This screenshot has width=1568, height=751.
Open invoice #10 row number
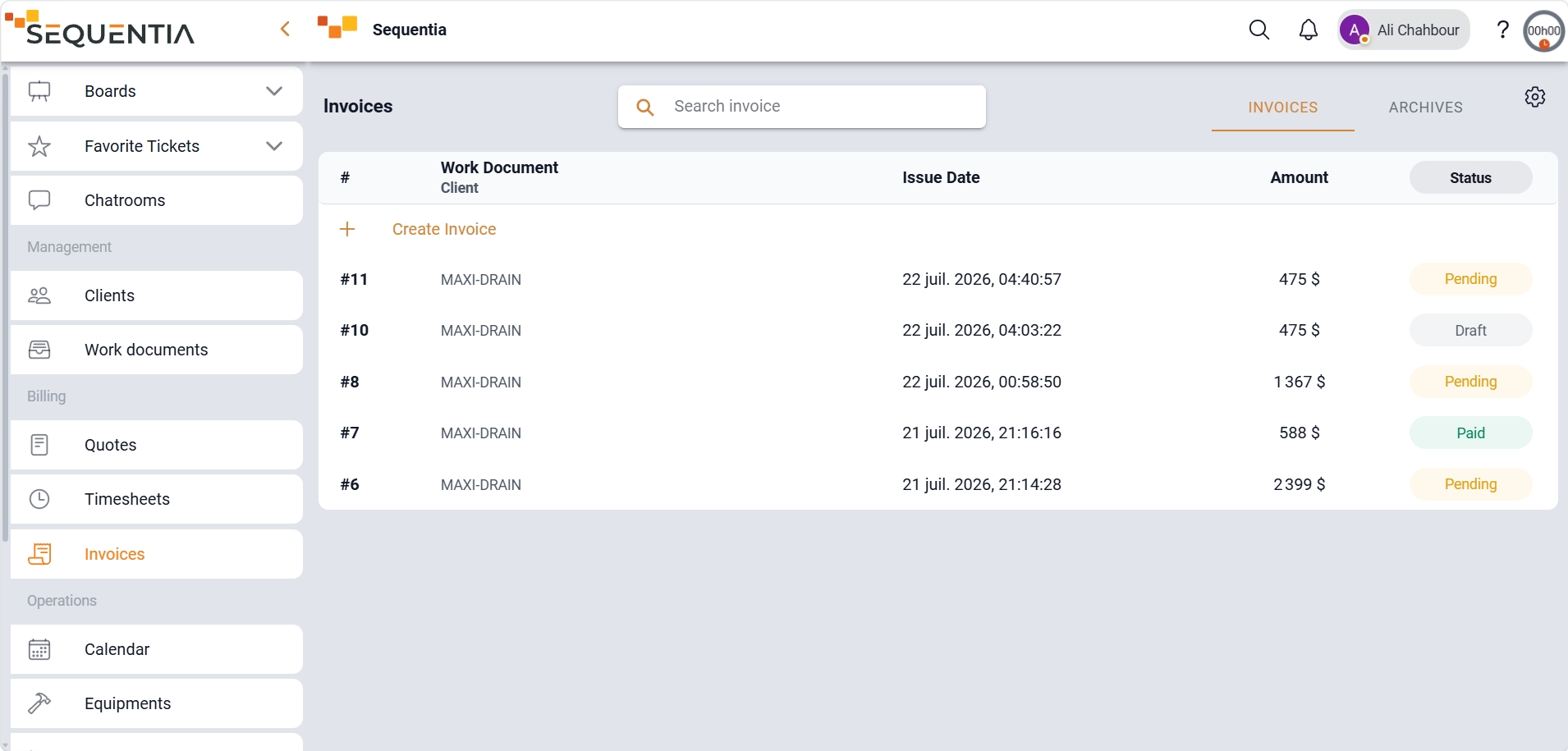[354, 330]
